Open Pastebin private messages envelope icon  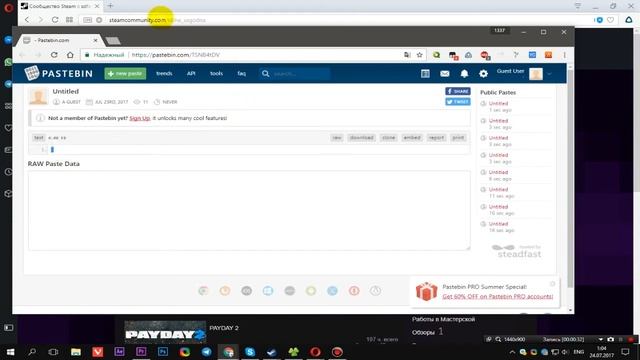pyautogui.click(x=445, y=73)
